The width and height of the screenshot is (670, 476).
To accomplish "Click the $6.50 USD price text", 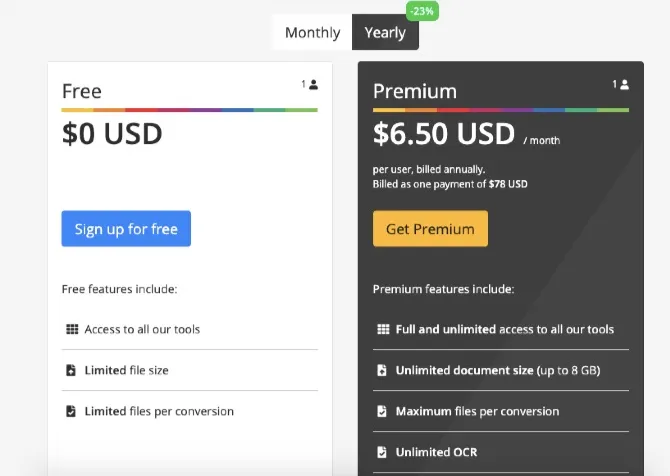I will pyautogui.click(x=444, y=133).
